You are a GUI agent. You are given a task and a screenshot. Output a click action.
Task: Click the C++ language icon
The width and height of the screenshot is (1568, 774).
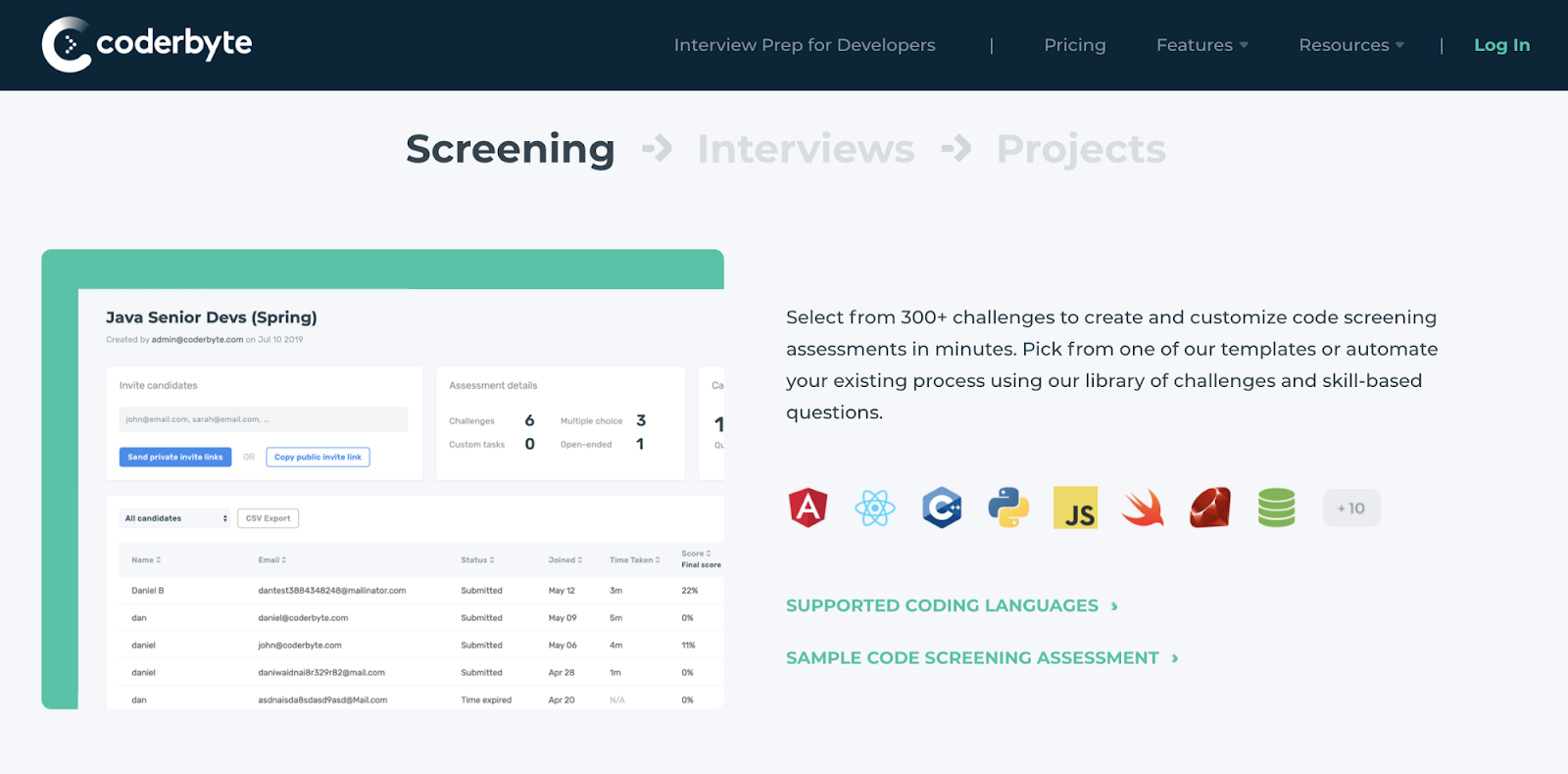(942, 508)
